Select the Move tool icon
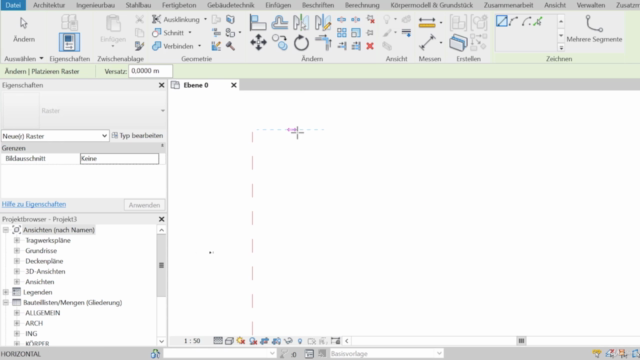This screenshot has width=640, height=360. point(258,42)
